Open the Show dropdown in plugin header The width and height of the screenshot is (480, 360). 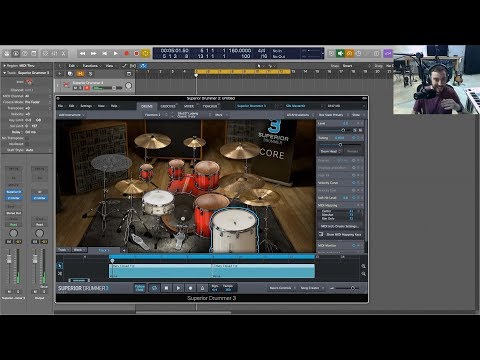point(358,115)
